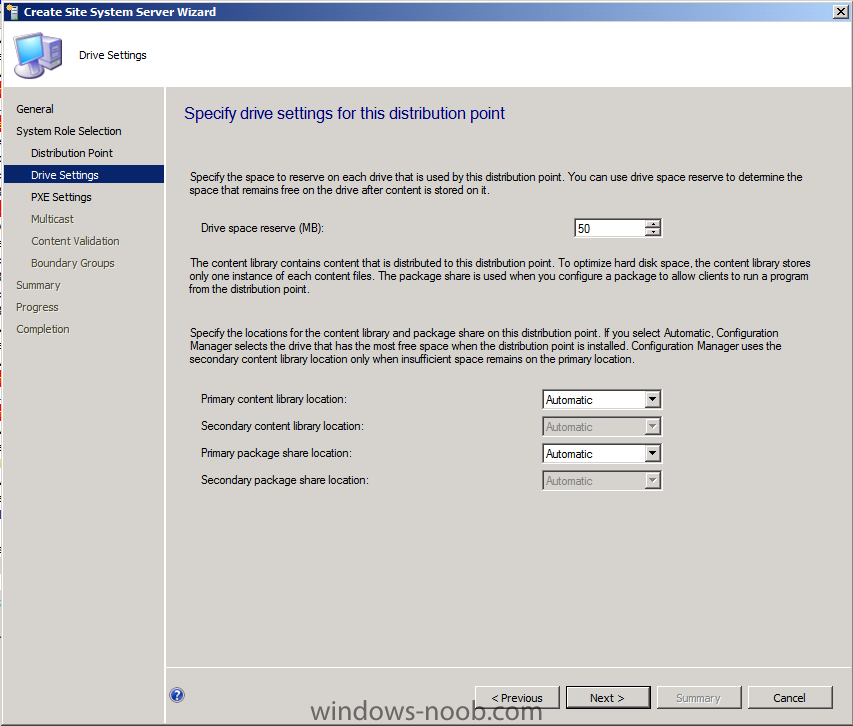Click the title bar server icon
This screenshot has width=853, height=726.
click(x=12, y=11)
